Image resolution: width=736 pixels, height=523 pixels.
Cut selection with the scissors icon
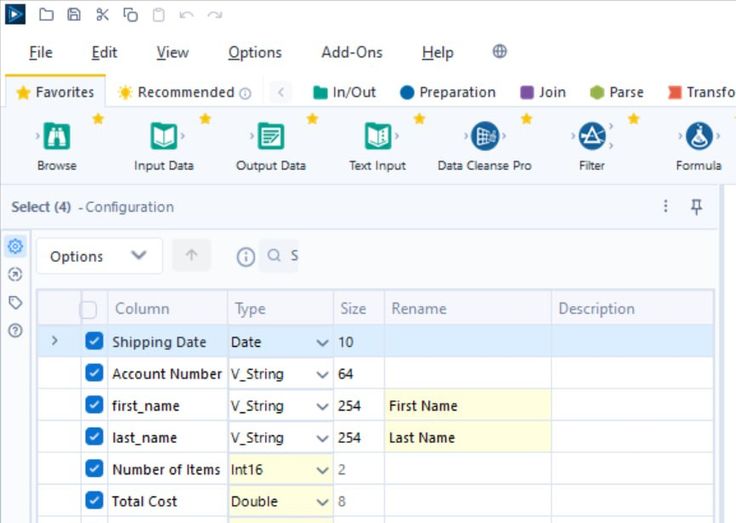[x=102, y=15]
